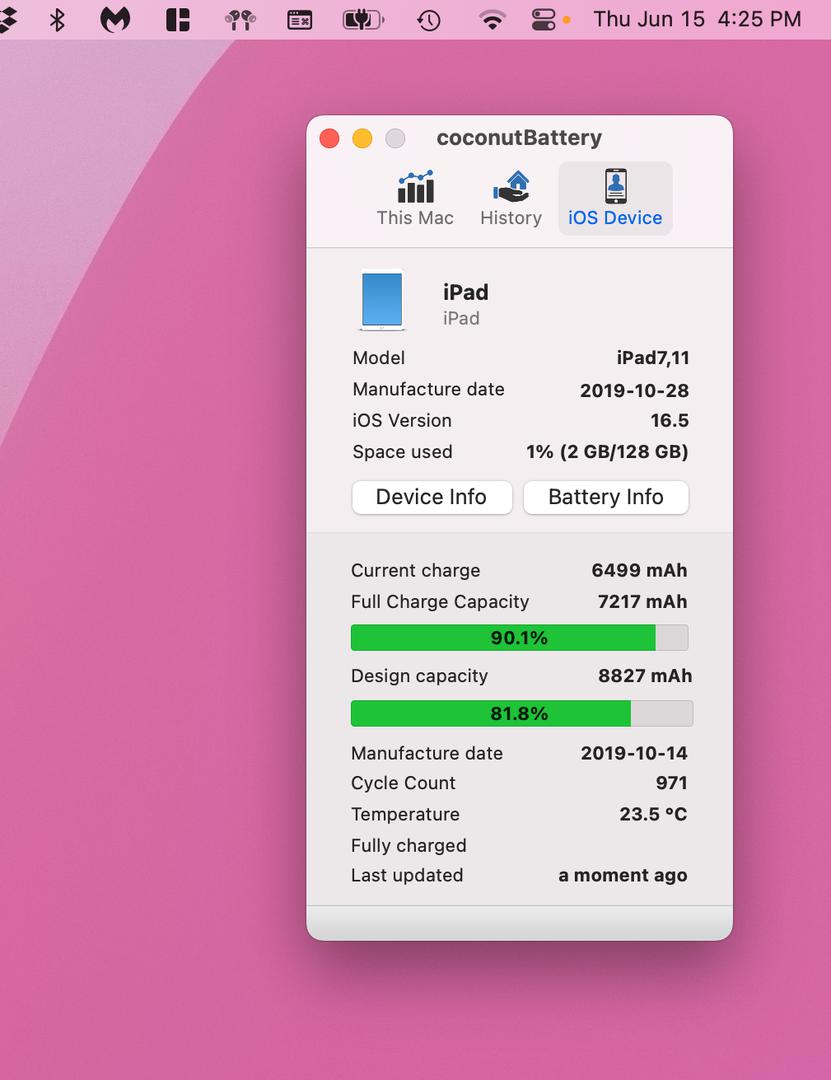Open the Battery Info button
Screen dimensions: 831x1080
606,497
